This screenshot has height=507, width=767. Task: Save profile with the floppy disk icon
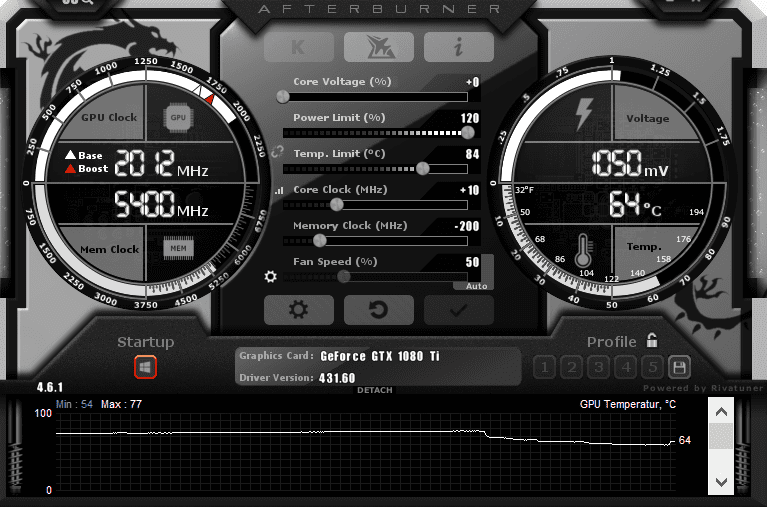(679, 367)
